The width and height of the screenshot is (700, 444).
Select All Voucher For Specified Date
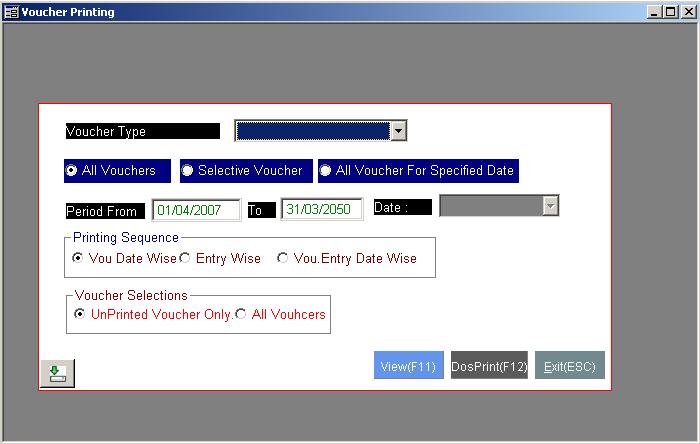[x=326, y=171]
